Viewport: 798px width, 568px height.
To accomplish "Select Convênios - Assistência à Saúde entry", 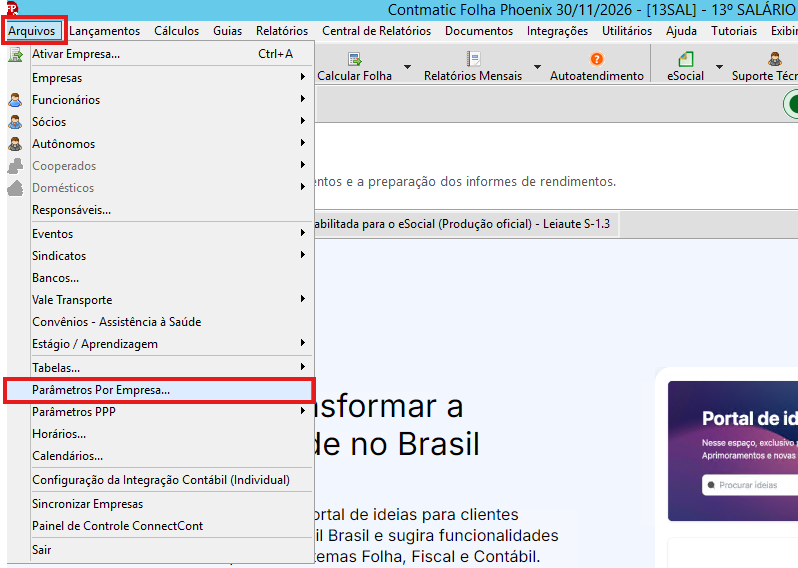I will [160, 322].
